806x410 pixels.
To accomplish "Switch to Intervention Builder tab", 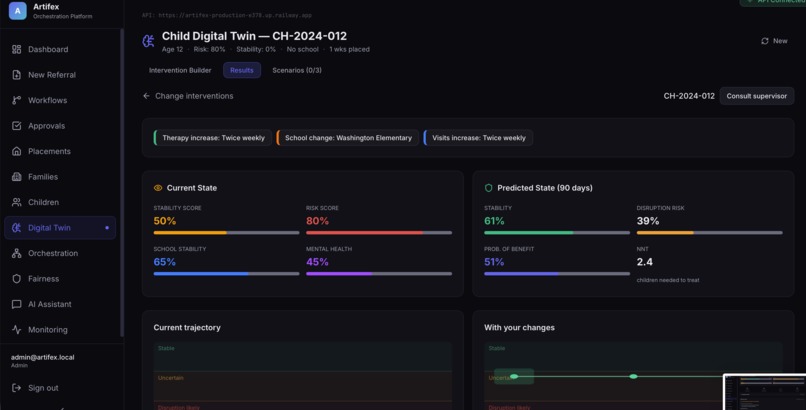I will [180, 70].
